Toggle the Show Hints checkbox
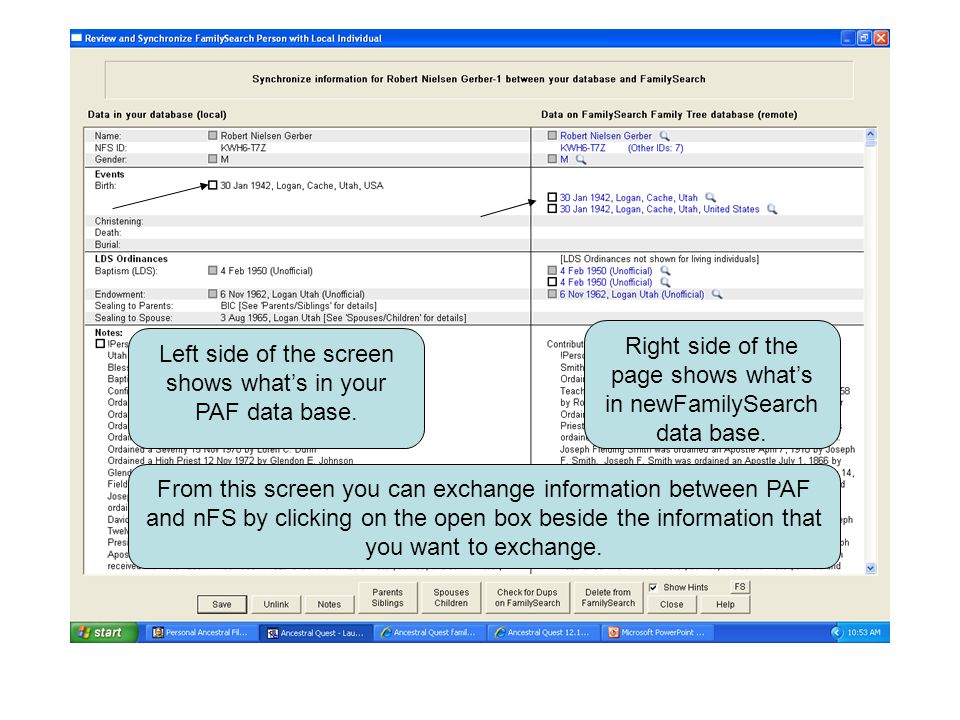Screen dimensions: 960x720 (x=653, y=587)
